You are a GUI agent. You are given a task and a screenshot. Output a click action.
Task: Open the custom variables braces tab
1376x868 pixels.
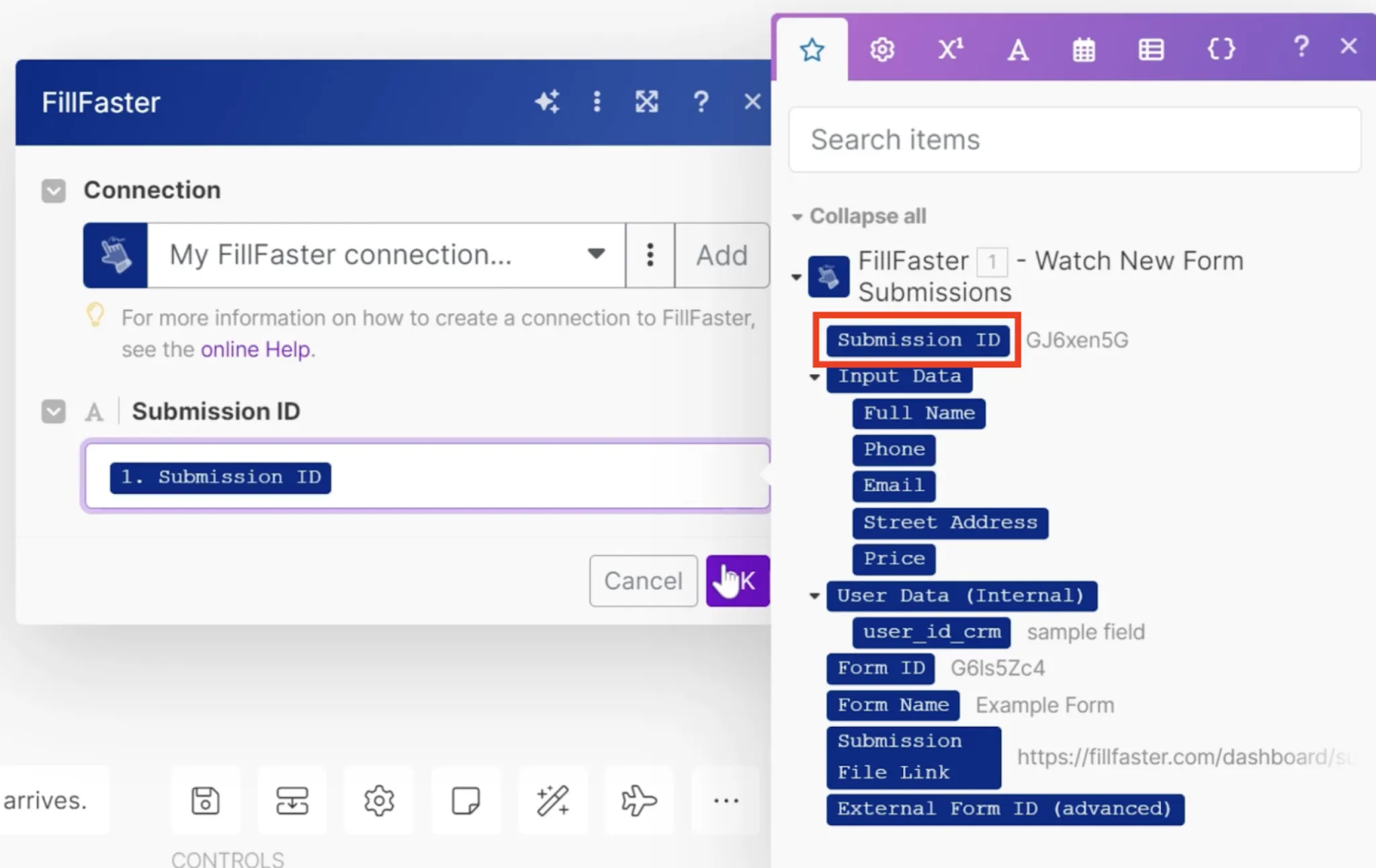coord(1221,48)
